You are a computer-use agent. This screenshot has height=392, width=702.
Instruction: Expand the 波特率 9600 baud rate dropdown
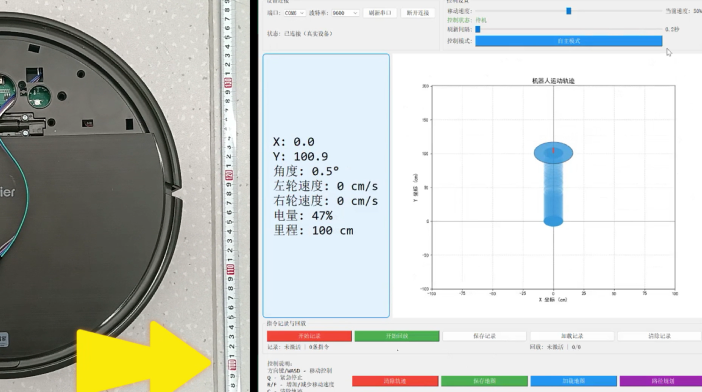(345, 13)
